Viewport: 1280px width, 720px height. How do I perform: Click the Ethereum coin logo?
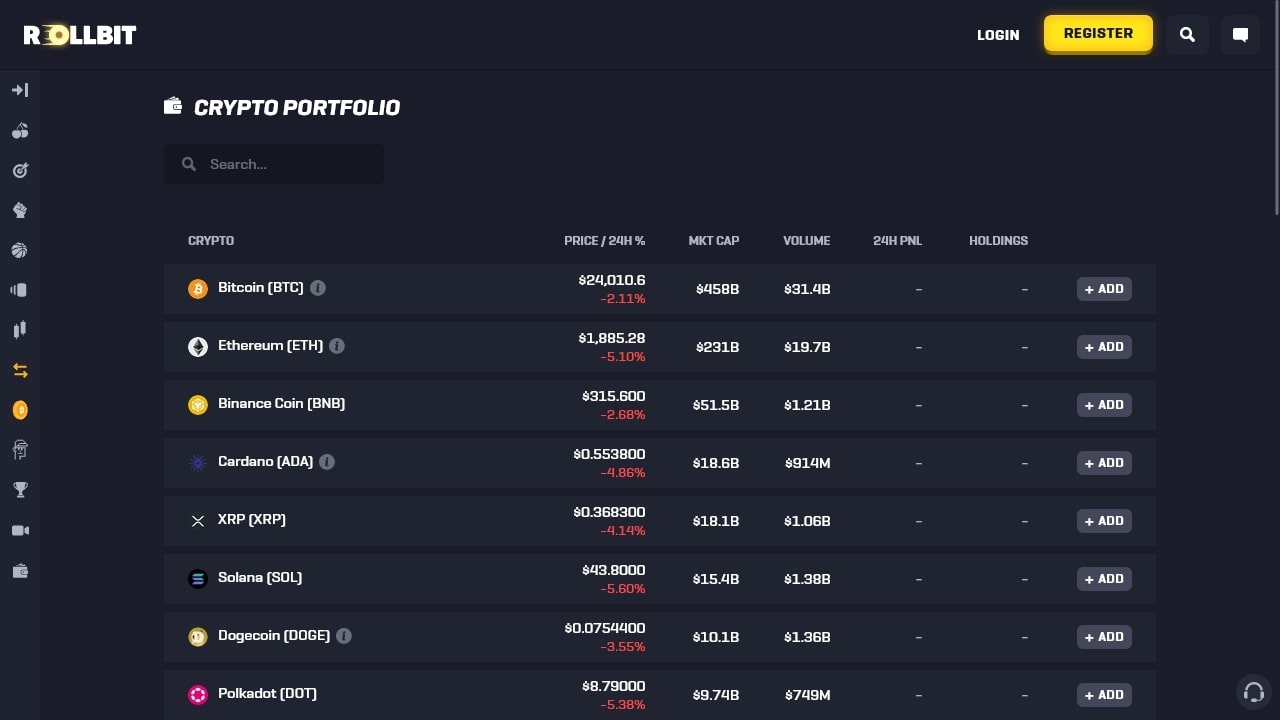(198, 347)
